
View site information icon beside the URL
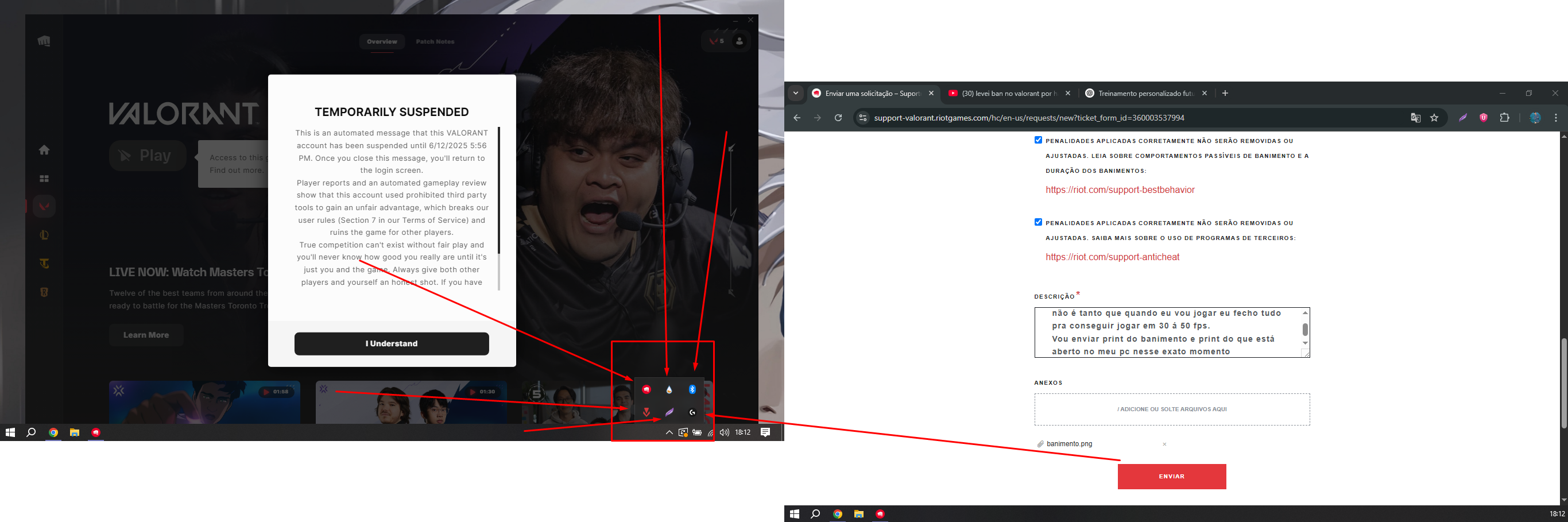[x=862, y=118]
